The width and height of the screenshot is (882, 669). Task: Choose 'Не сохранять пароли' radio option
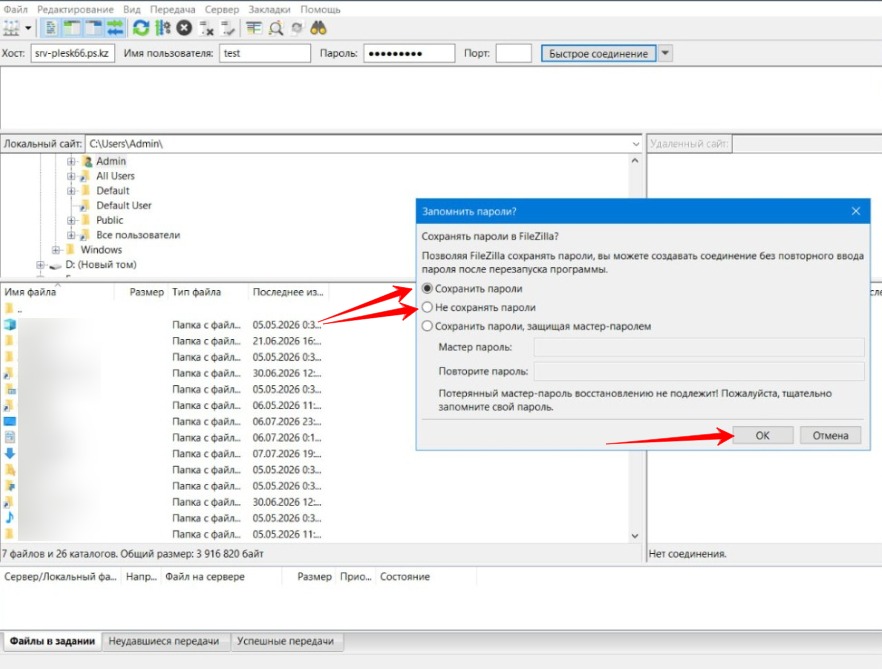click(427, 307)
